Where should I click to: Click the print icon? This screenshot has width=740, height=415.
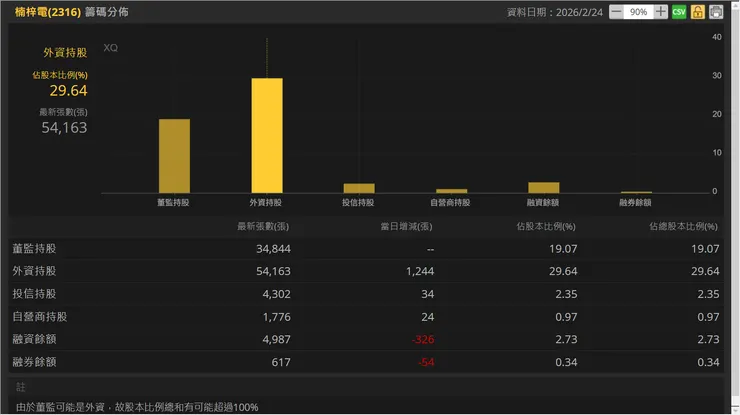click(x=715, y=12)
